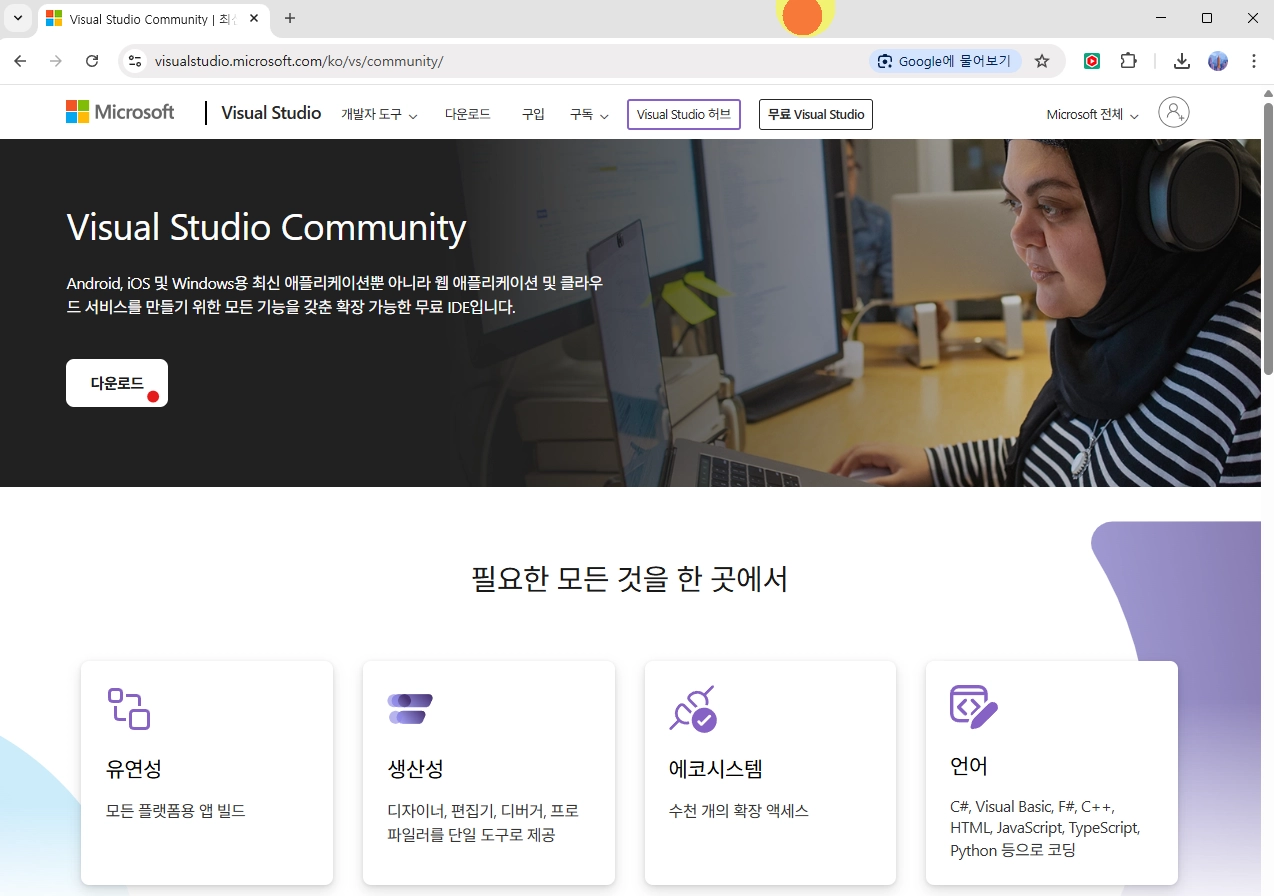This screenshot has height=896, width=1274.
Task: Open the 구입 nav item
Action: coord(533,114)
